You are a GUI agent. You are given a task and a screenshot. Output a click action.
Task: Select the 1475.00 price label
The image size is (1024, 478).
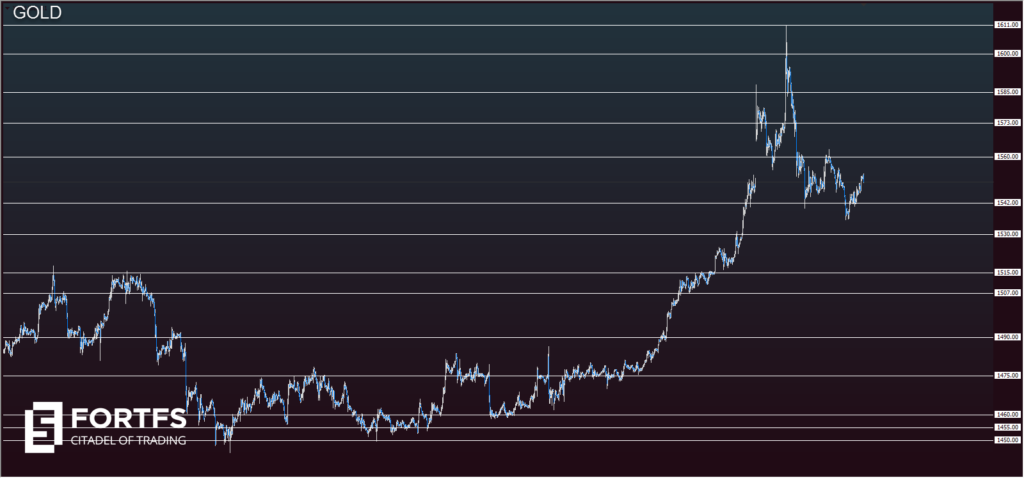[1007, 376]
